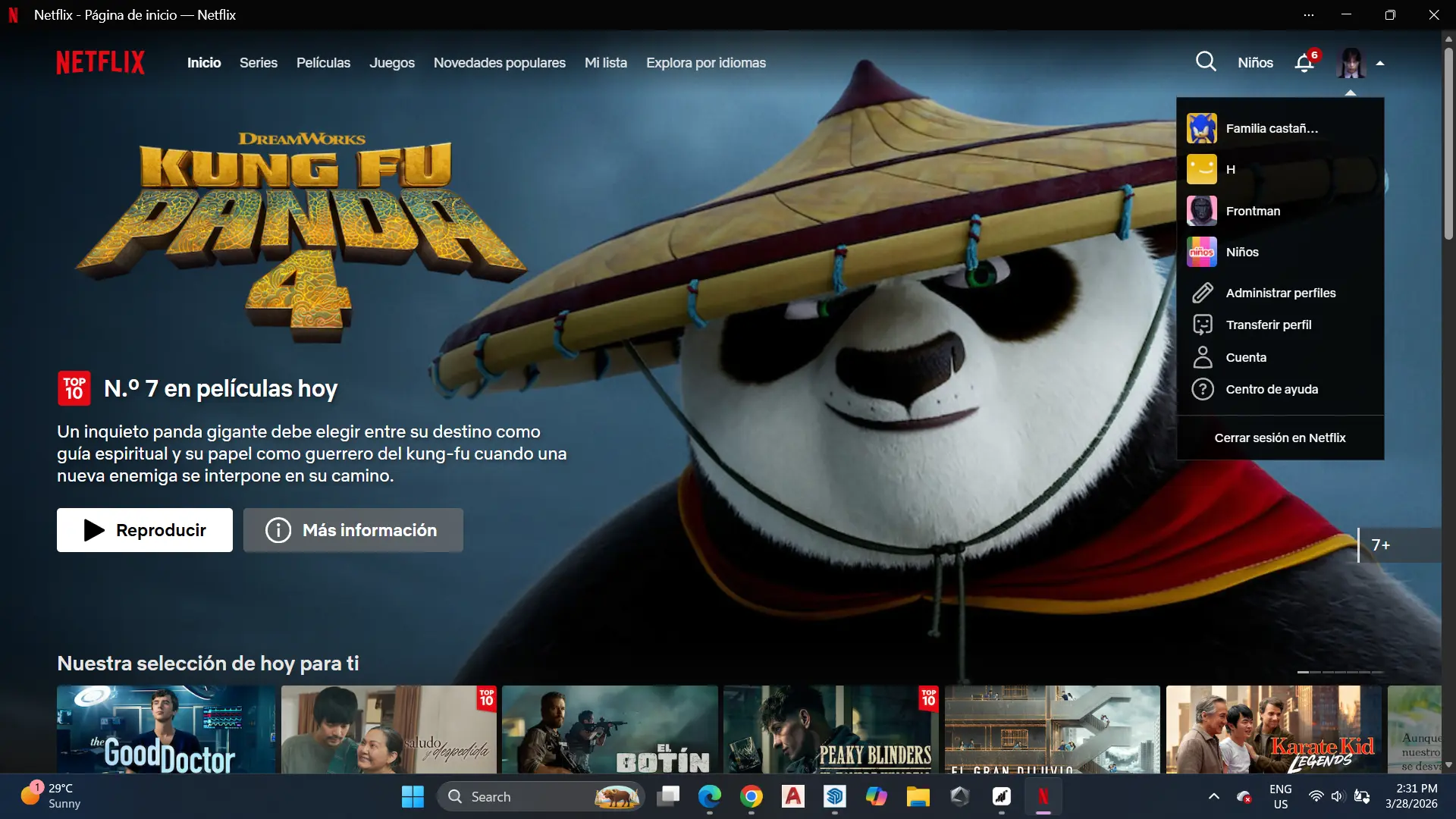Open Task View on taskbar

(668, 796)
